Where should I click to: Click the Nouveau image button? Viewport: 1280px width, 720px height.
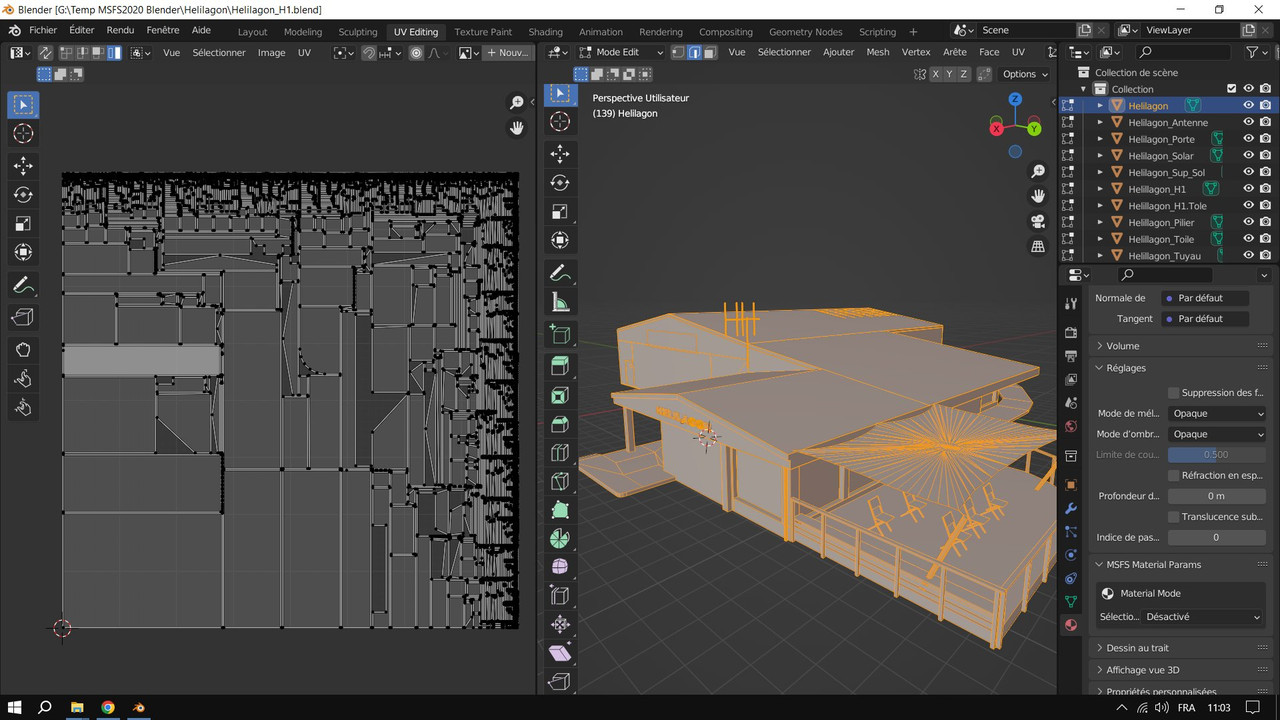(507, 52)
